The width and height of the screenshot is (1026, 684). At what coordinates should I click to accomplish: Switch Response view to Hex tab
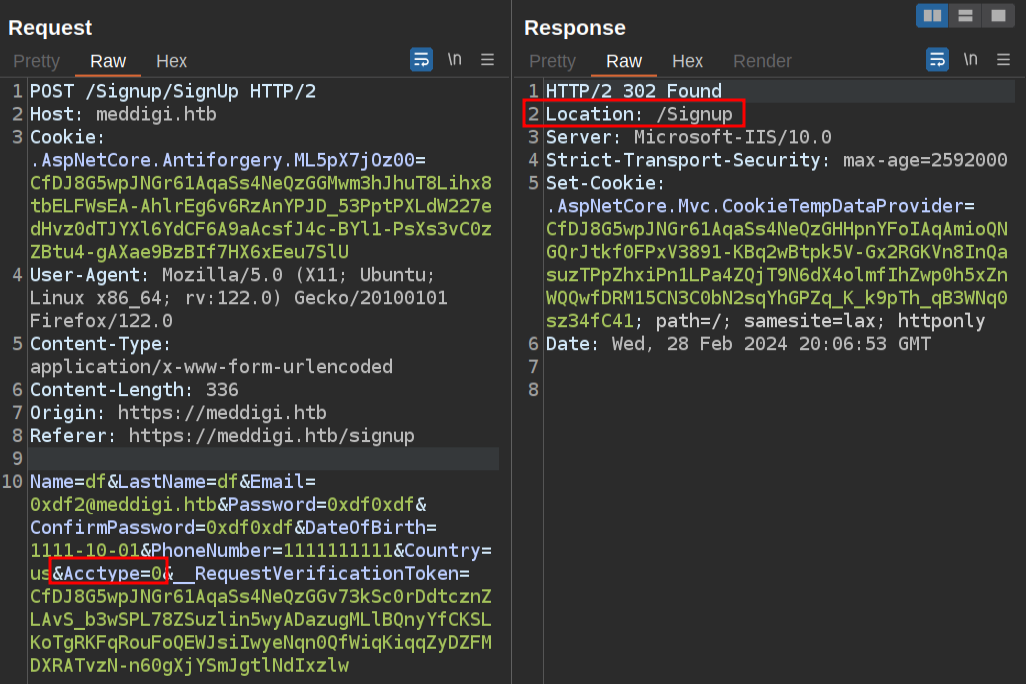(x=687, y=61)
